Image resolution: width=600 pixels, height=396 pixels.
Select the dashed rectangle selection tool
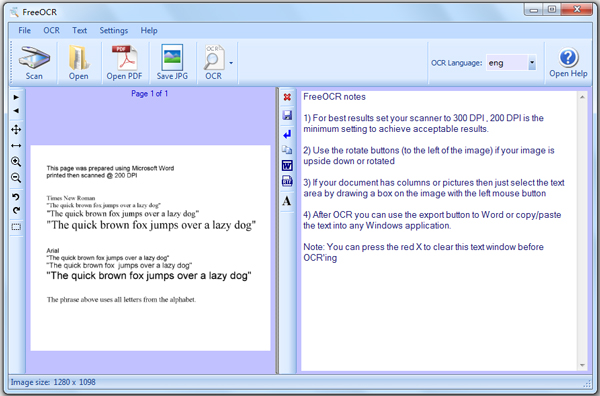tap(16, 227)
